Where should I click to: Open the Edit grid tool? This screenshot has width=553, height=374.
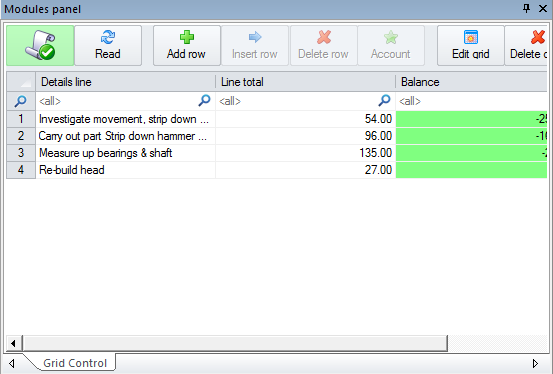pos(470,46)
